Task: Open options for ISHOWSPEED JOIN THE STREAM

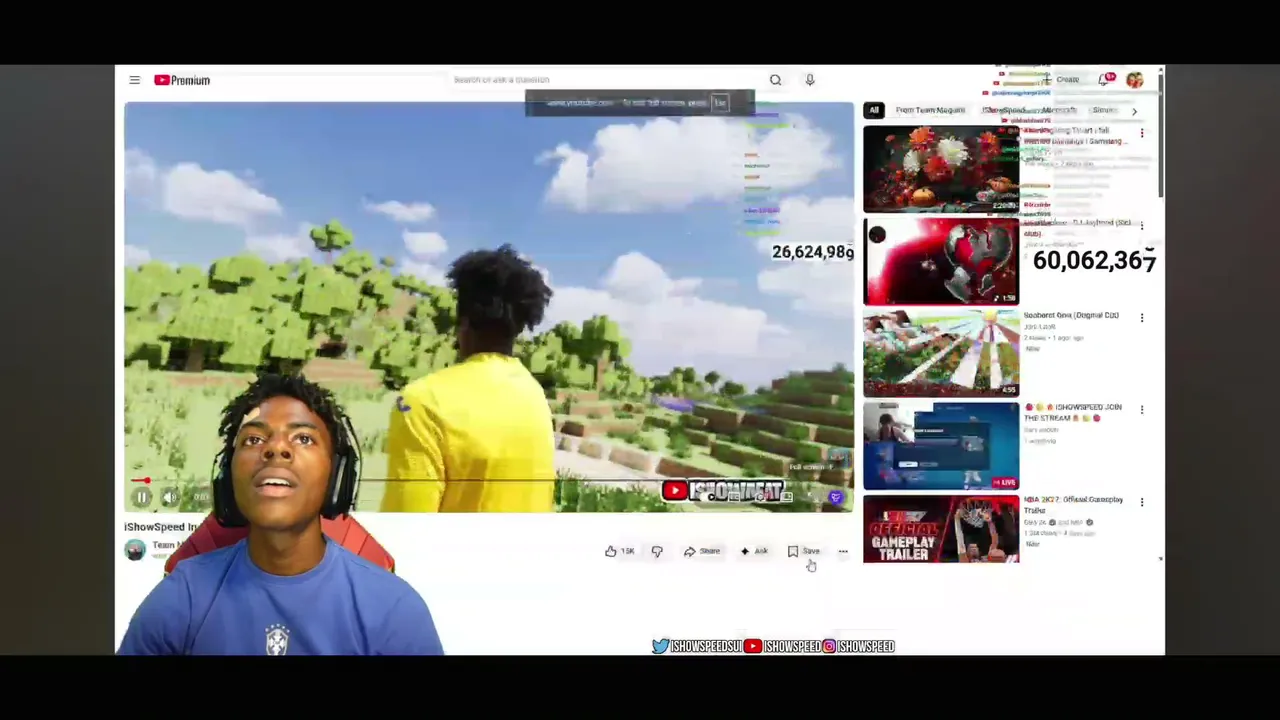Action: [x=1142, y=410]
